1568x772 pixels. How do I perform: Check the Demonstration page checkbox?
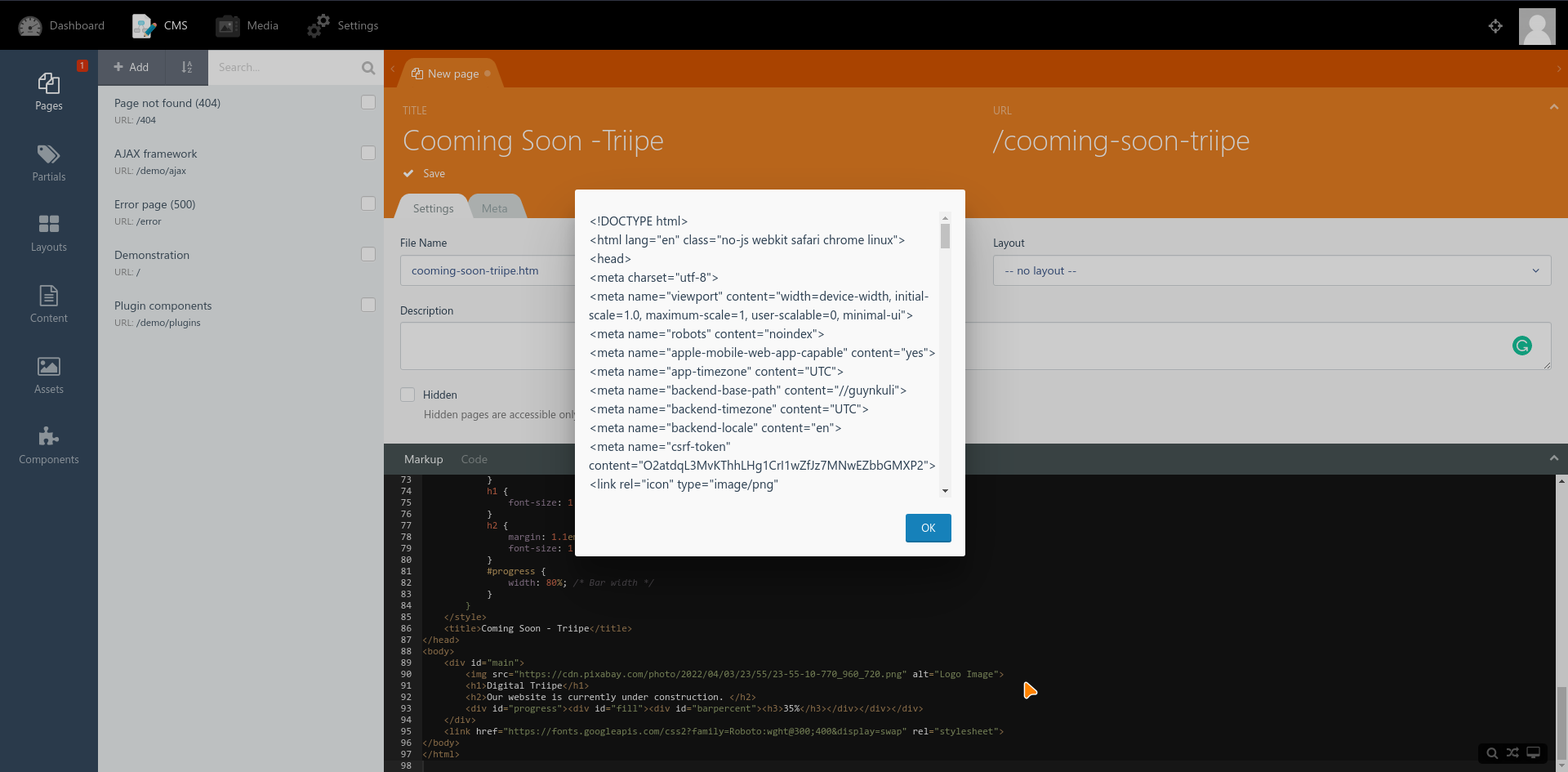368,254
